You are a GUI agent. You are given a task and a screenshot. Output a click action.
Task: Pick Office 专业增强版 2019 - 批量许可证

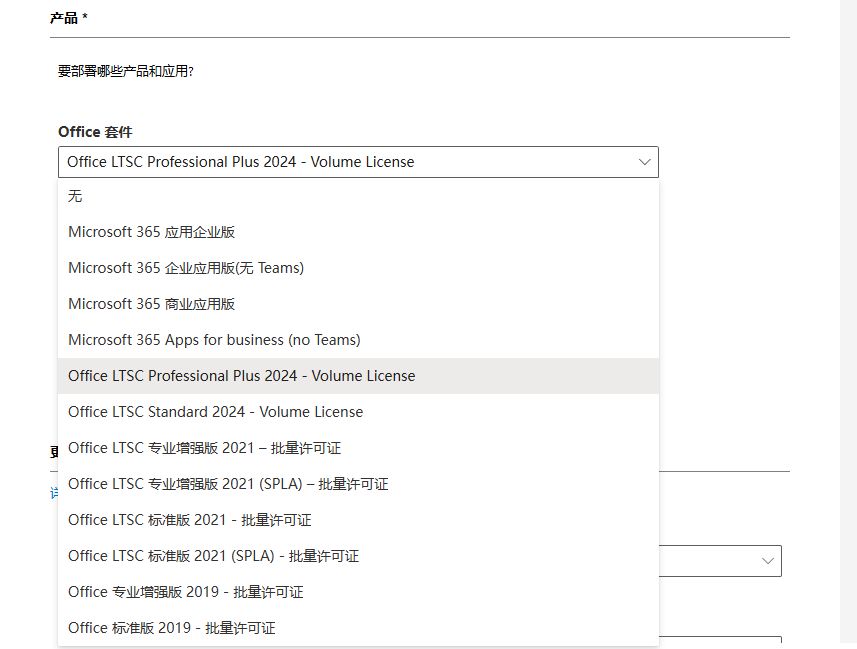(x=185, y=592)
